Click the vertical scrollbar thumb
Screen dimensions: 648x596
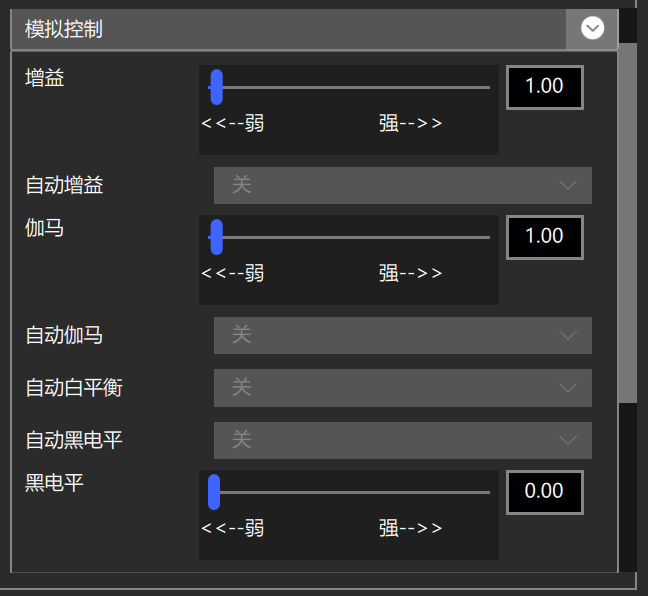[627, 220]
